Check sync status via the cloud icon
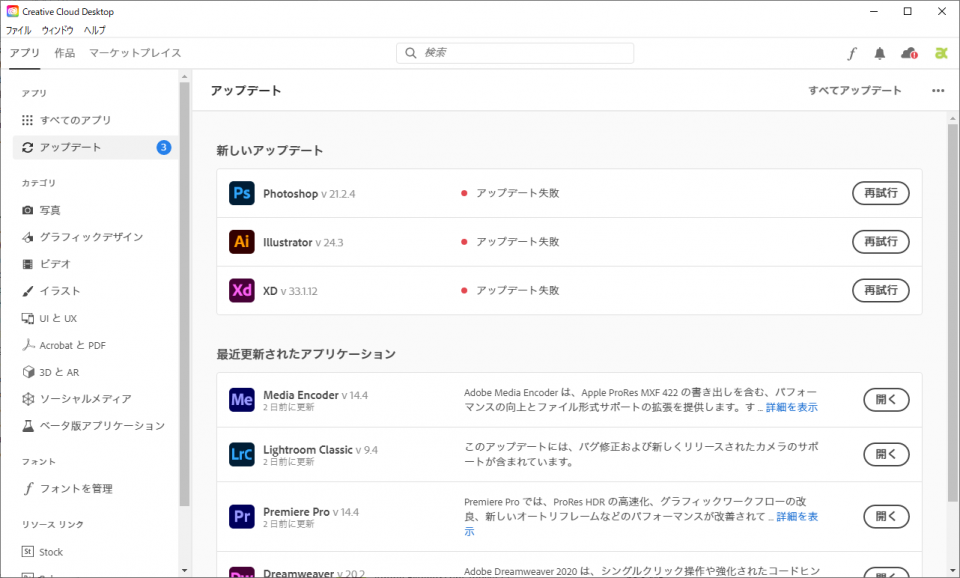The height and width of the screenshot is (578, 960). tap(906, 53)
